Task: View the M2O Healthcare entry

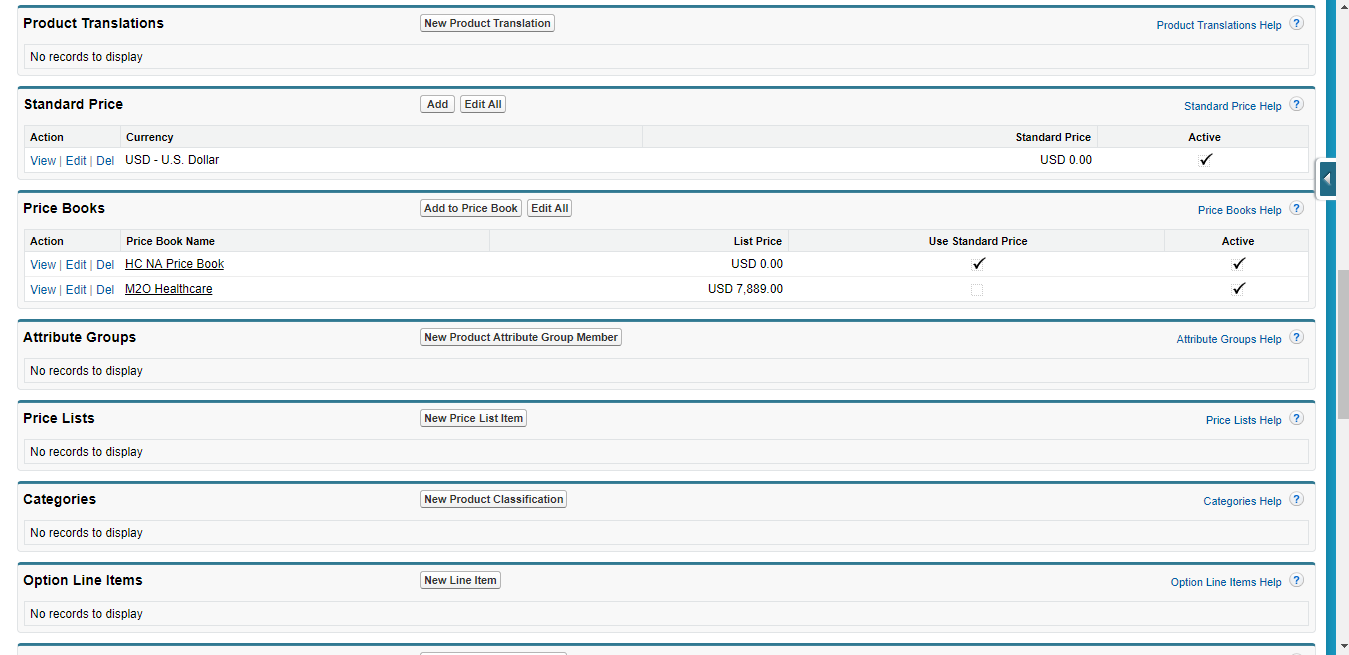Action: [43, 290]
